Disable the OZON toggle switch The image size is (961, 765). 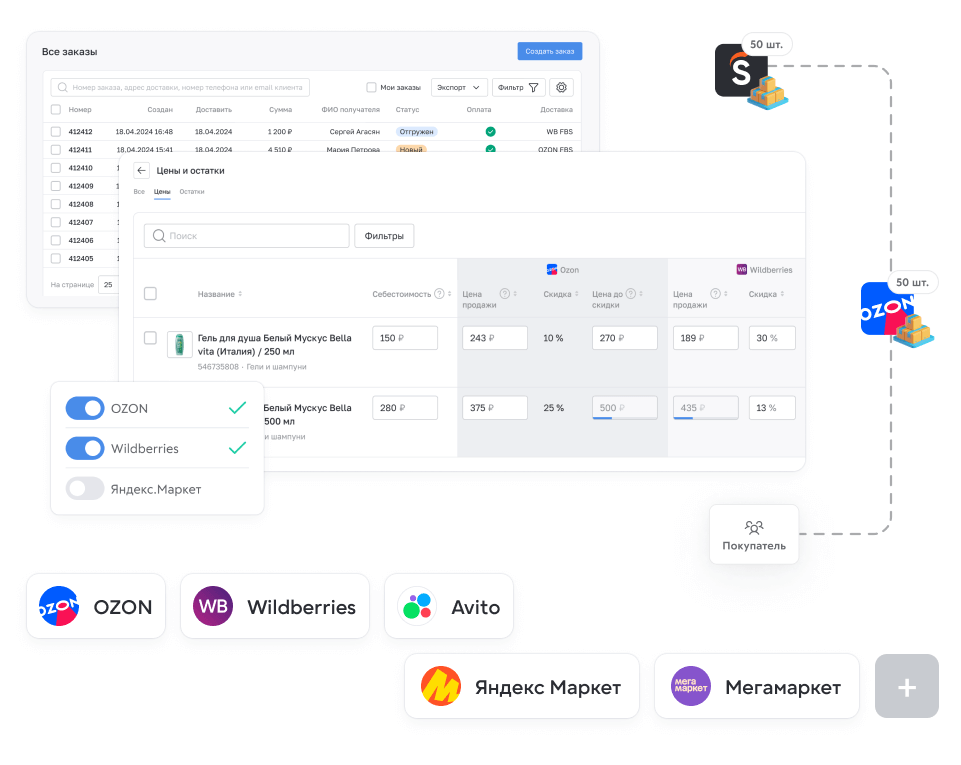point(85,408)
